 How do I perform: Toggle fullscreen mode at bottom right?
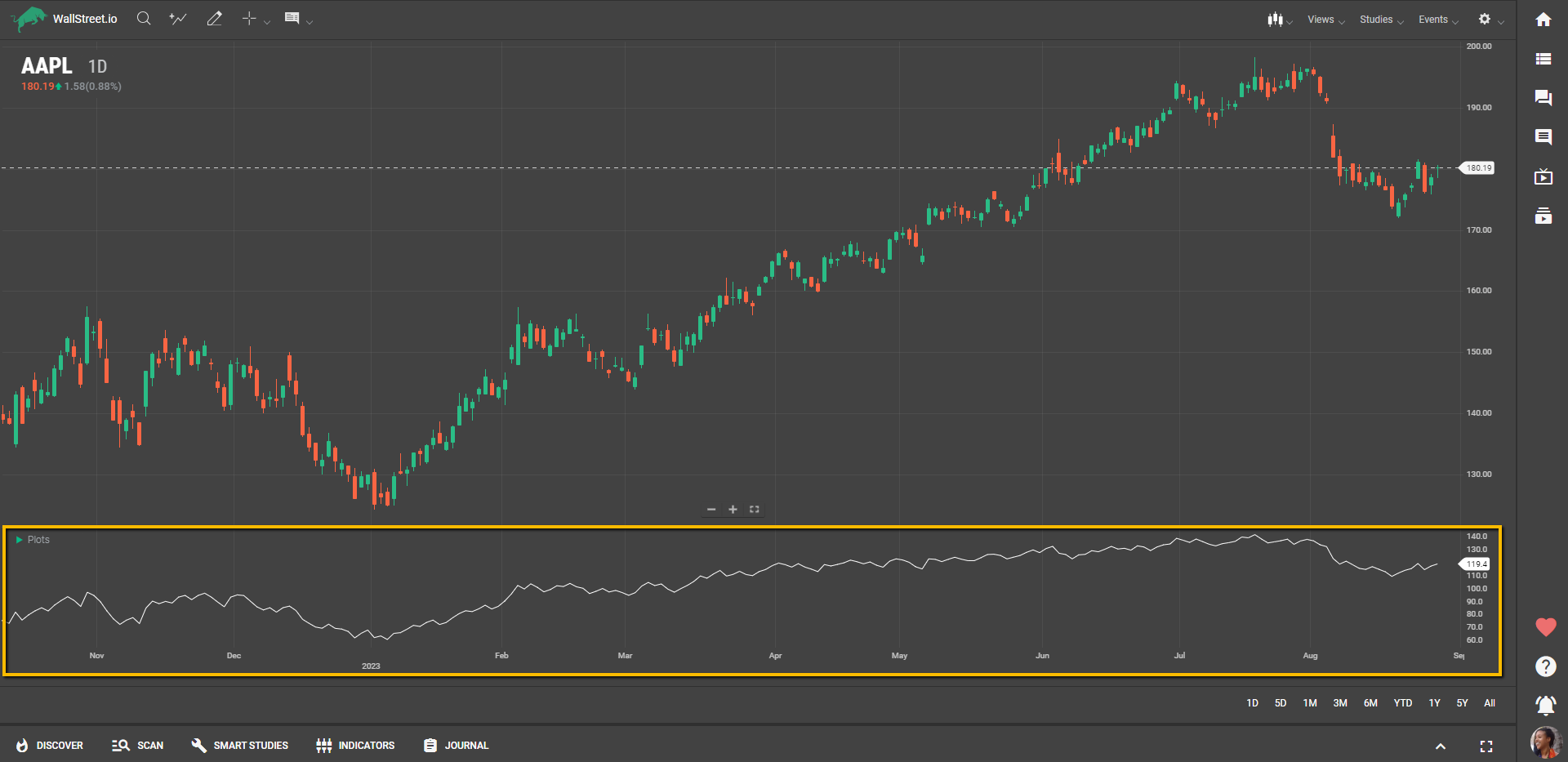pyautogui.click(x=1486, y=746)
